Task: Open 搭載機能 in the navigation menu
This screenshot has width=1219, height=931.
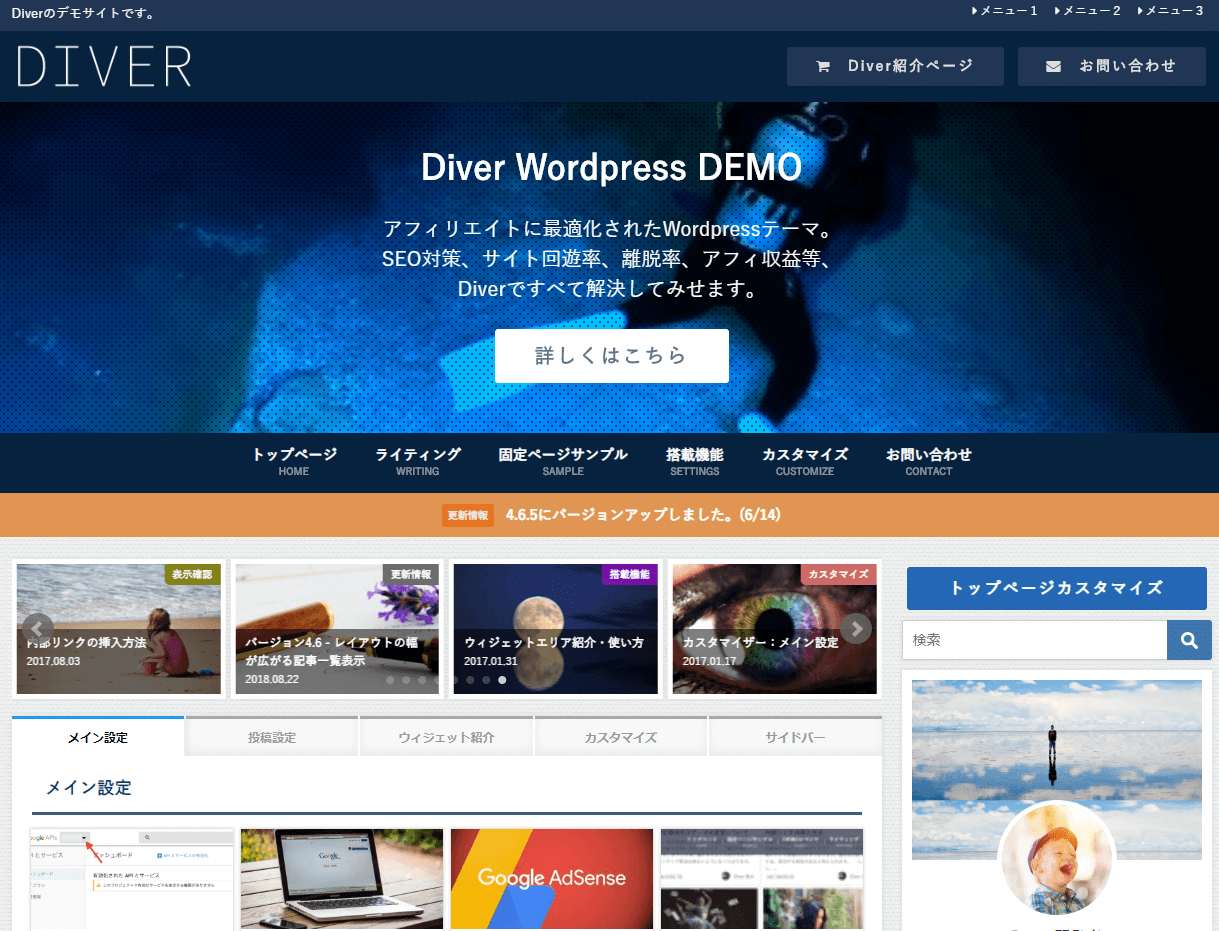Action: pos(695,461)
